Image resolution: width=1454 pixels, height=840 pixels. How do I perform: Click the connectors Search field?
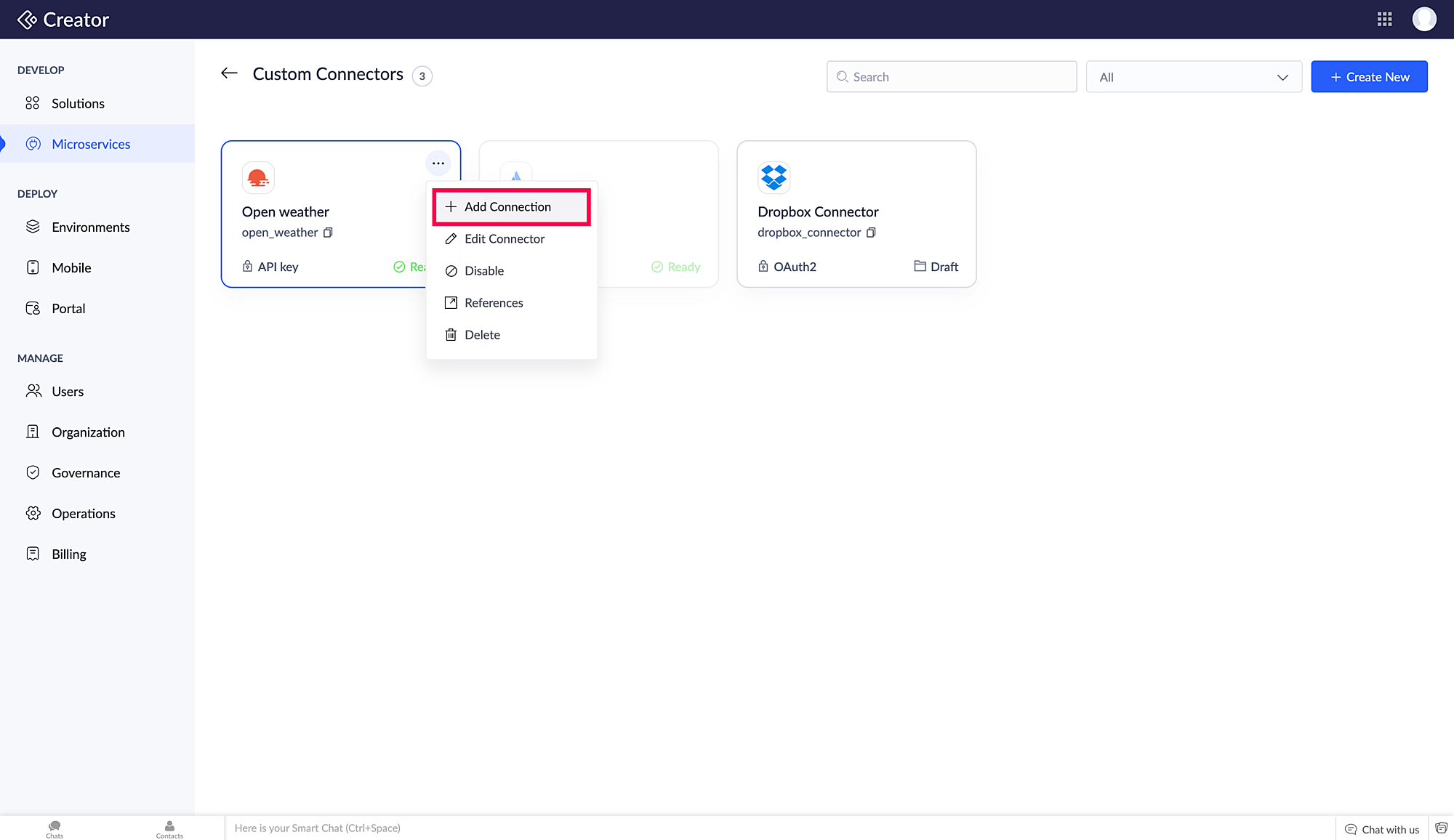click(951, 77)
